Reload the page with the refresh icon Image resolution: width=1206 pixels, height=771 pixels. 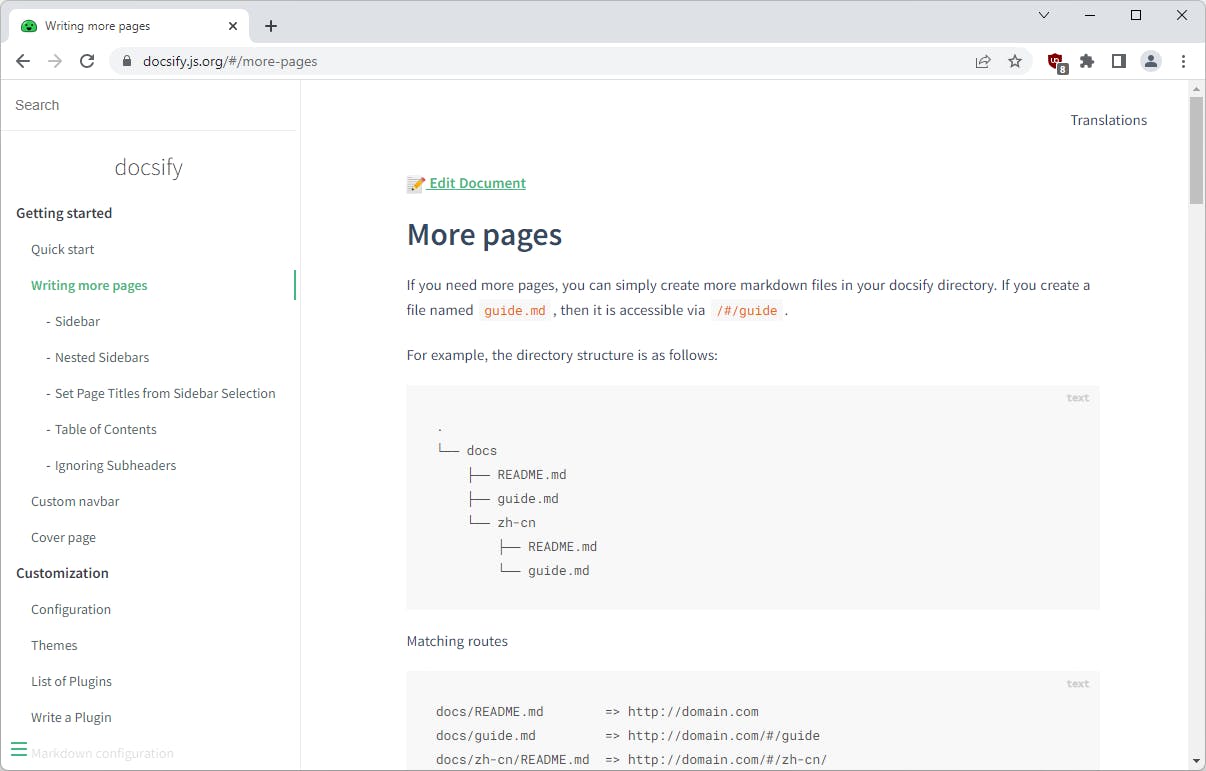click(x=87, y=61)
